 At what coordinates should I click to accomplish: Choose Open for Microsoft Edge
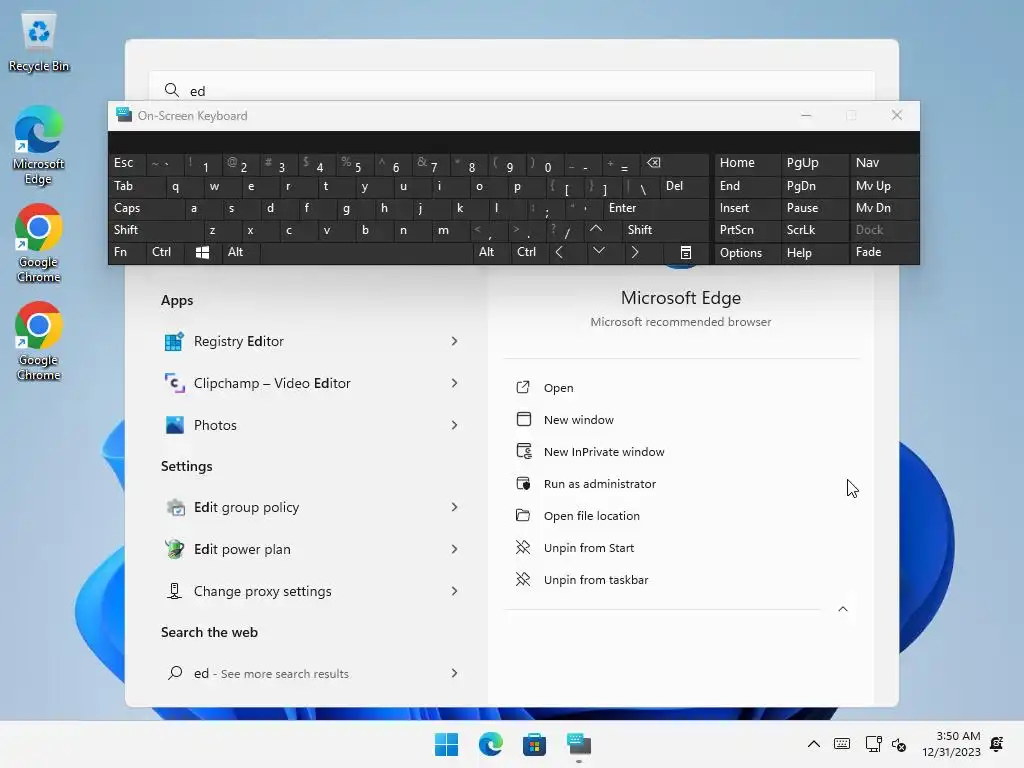click(x=681, y=388)
